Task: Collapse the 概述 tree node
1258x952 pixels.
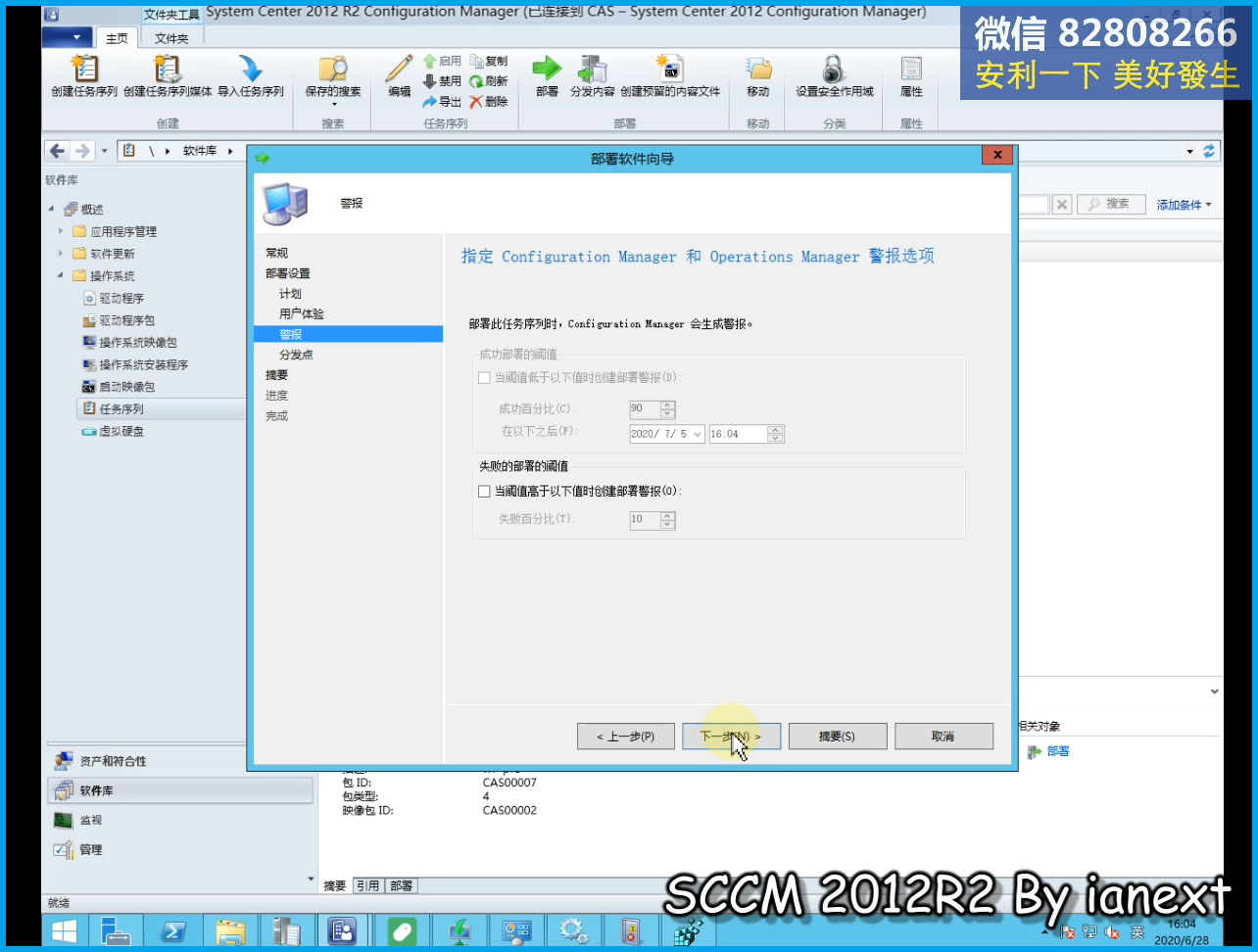Action: [x=51, y=210]
